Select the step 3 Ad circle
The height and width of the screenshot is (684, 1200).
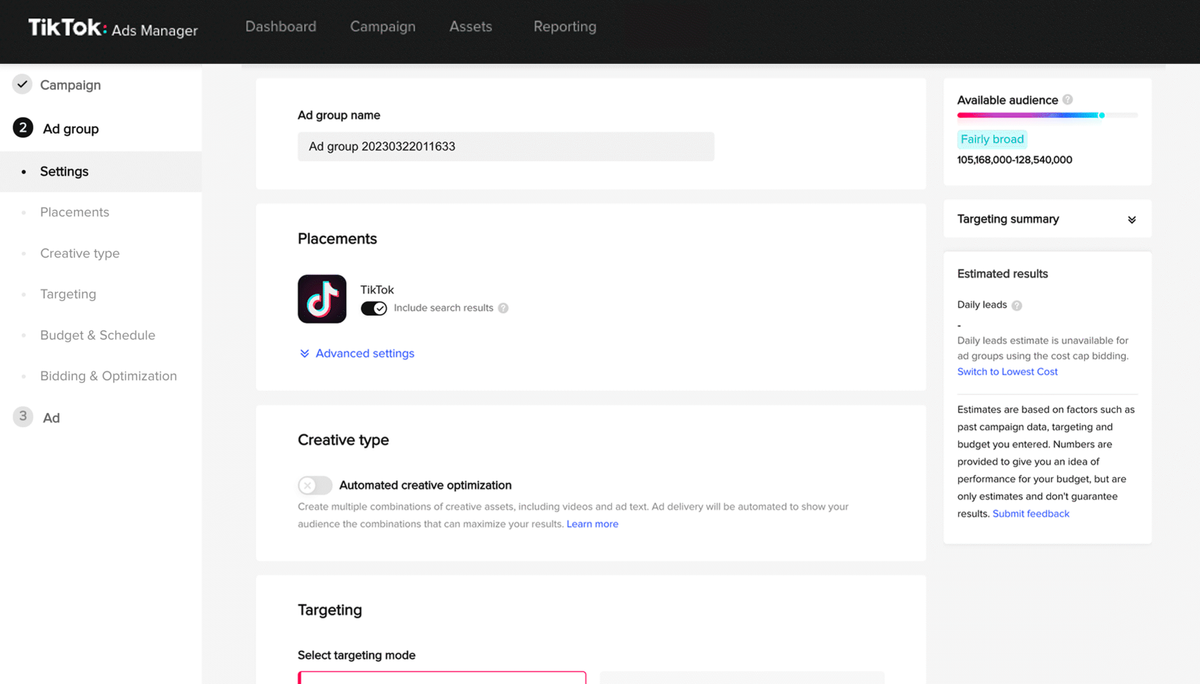pos(21,417)
